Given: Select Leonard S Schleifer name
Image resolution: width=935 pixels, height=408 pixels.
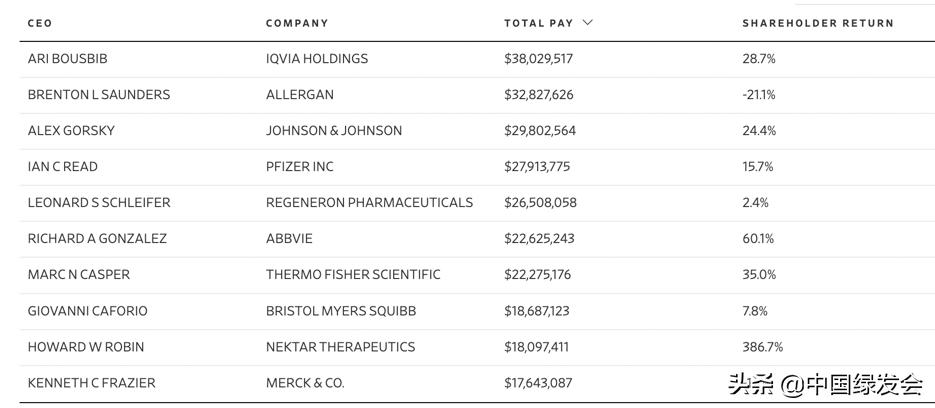Looking at the screenshot, I should 99,203.
